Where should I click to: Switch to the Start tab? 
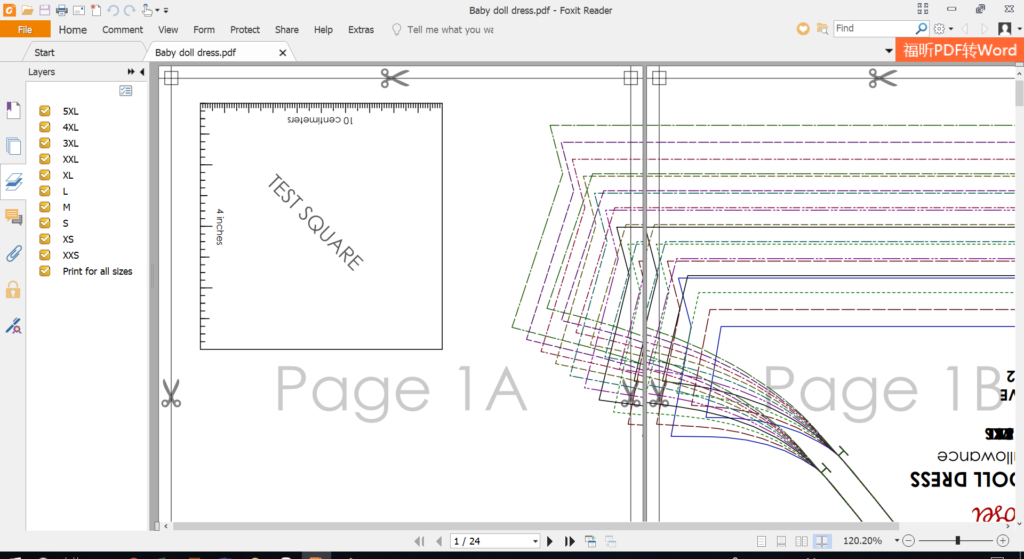click(x=44, y=52)
